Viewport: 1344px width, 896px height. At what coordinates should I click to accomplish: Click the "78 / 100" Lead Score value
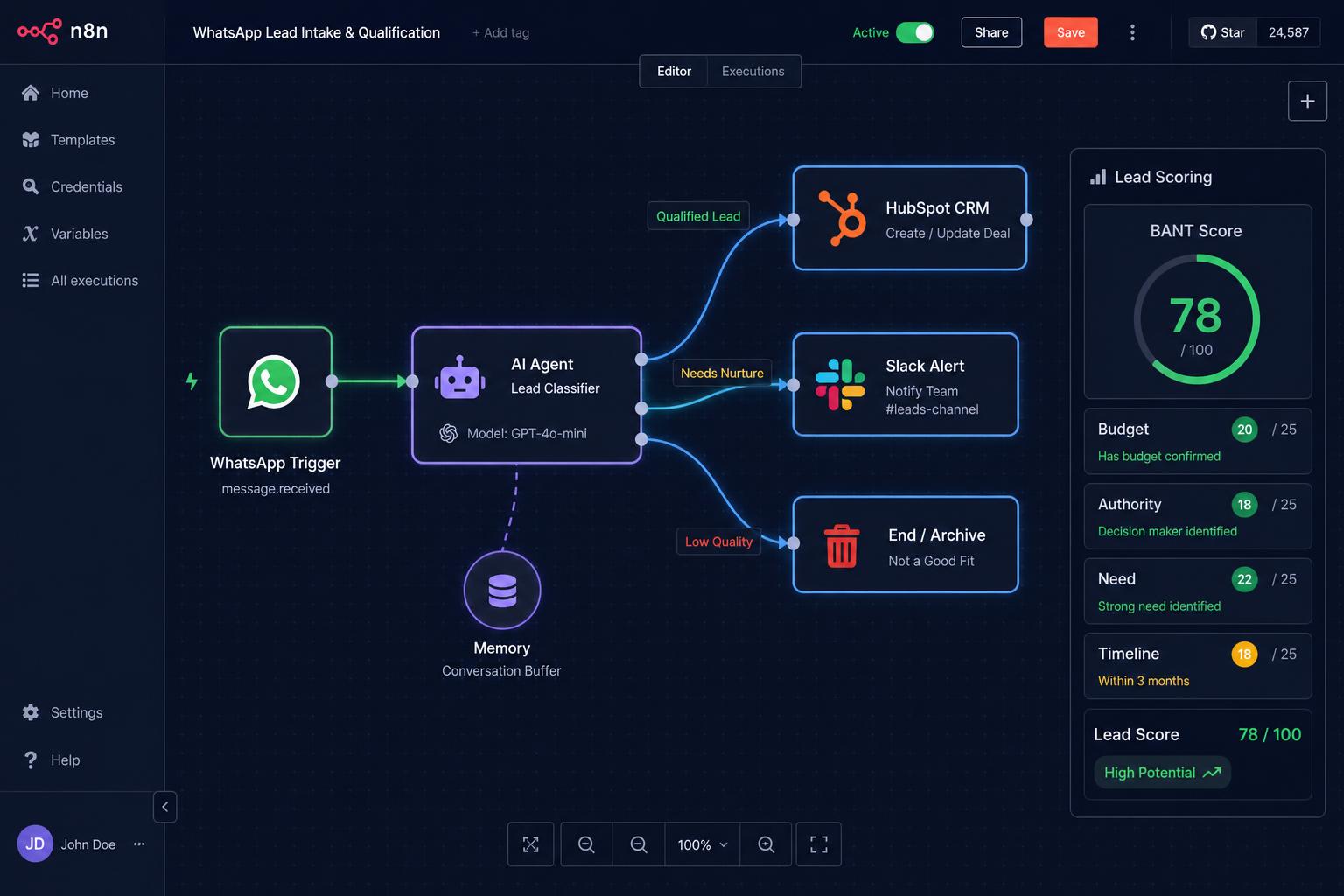pyautogui.click(x=1270, y=734)
